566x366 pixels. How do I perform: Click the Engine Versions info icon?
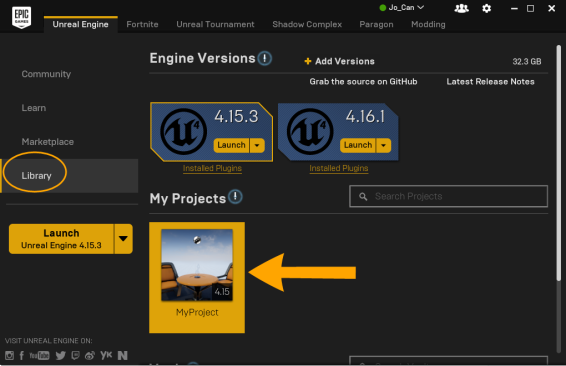click(265, 58)
